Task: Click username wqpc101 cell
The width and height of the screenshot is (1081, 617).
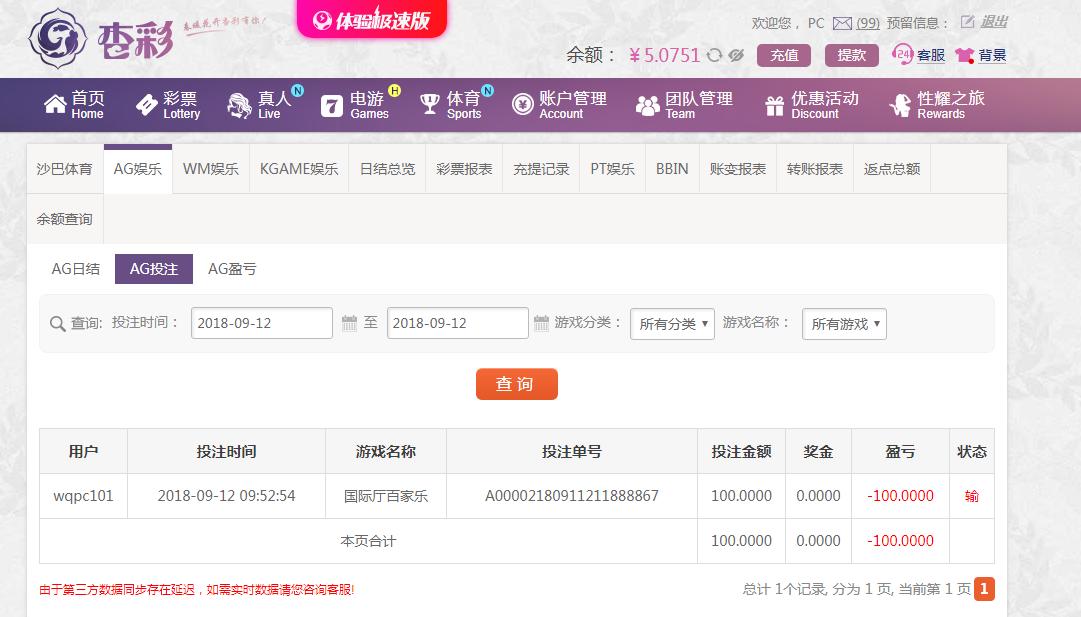Action: (x=83, y=496)
